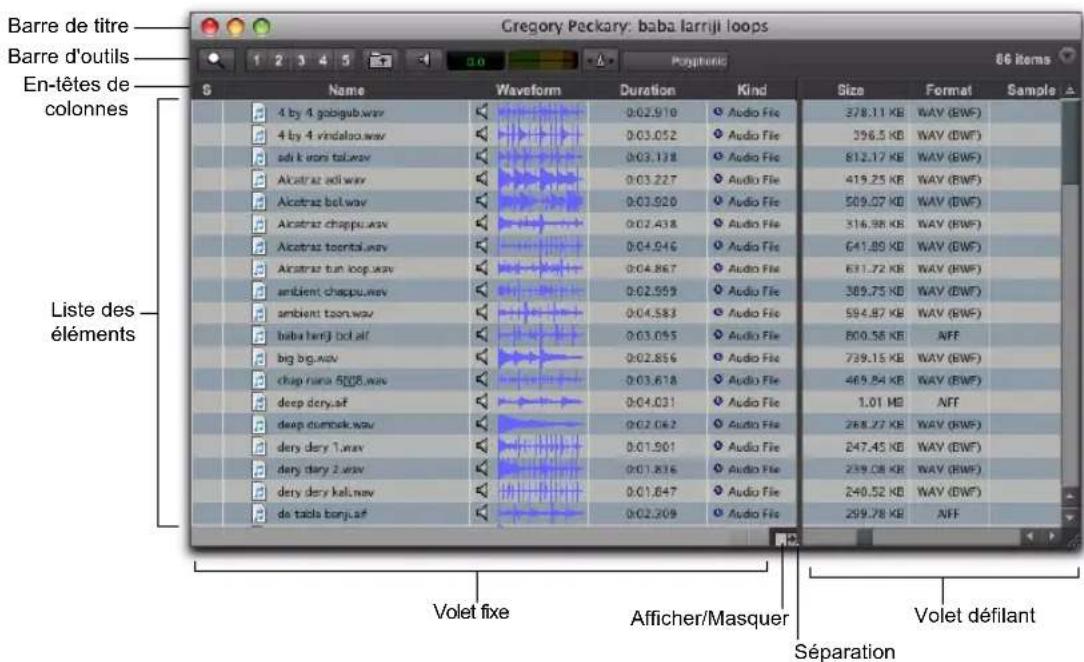
Task: Sort by the Size column header
Action: 850,90
